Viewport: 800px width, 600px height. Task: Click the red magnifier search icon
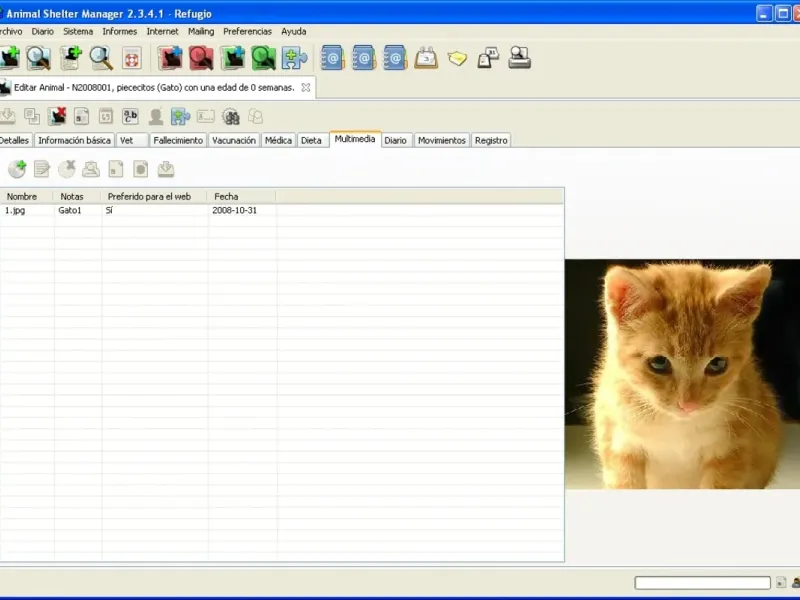coord(201,58)
